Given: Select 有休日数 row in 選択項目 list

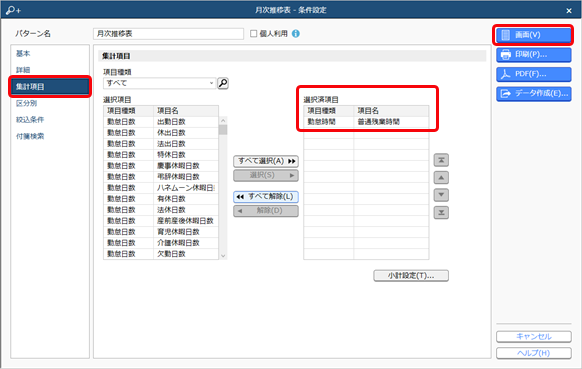Looking at the screenshot, I should click(x=161, y=199).
